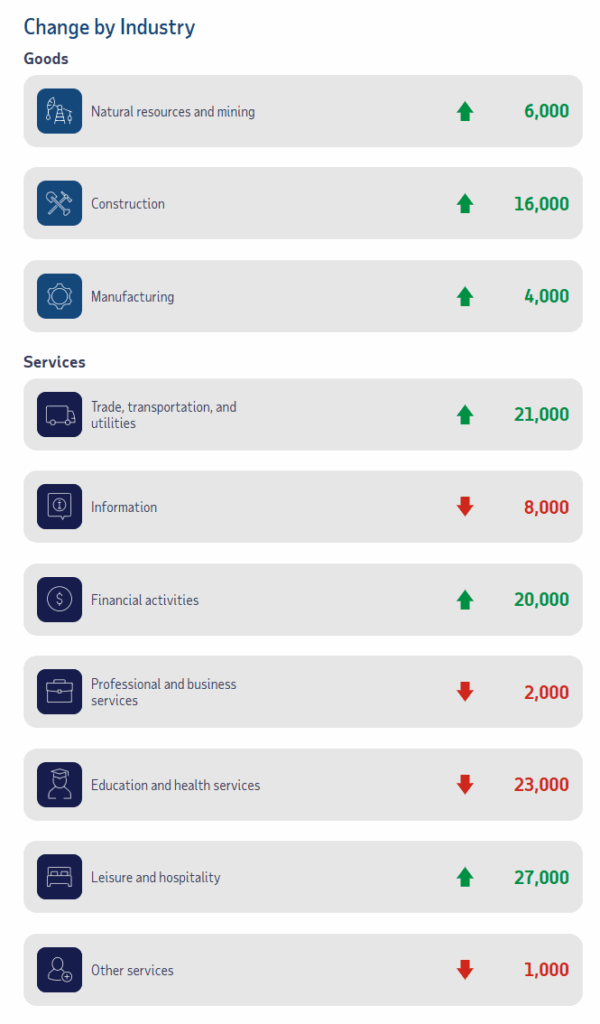Click the bed Leisure and hospitality icon
Screen dimensions: 600x1024
click(x=59, y=877)
